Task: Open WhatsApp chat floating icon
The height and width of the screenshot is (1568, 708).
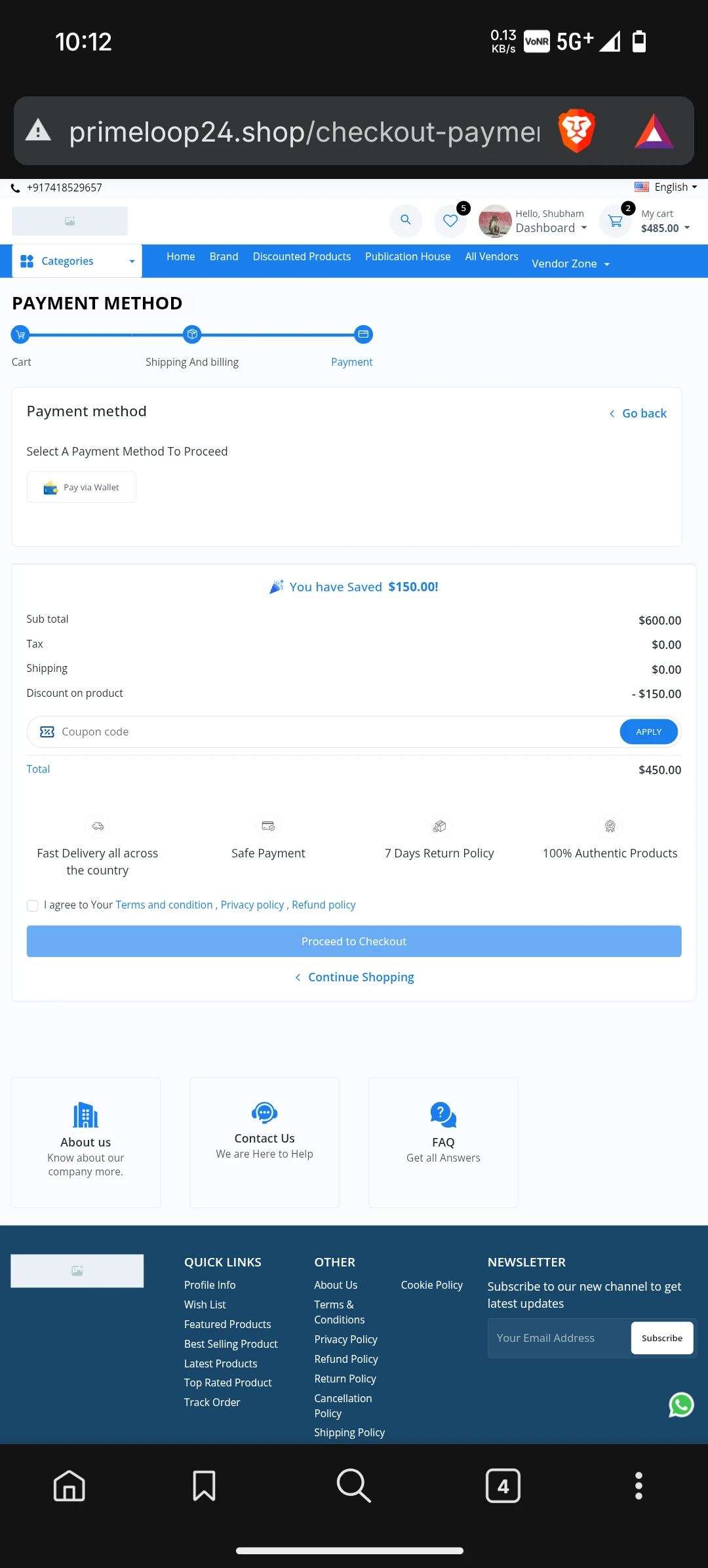Action: click(681, 1404)
